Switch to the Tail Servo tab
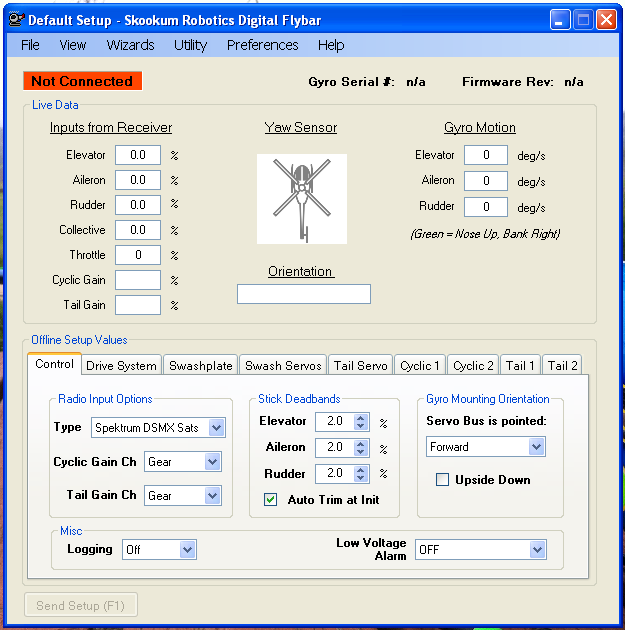This screenshot has width=625, height=630. (x=360, y=366)
